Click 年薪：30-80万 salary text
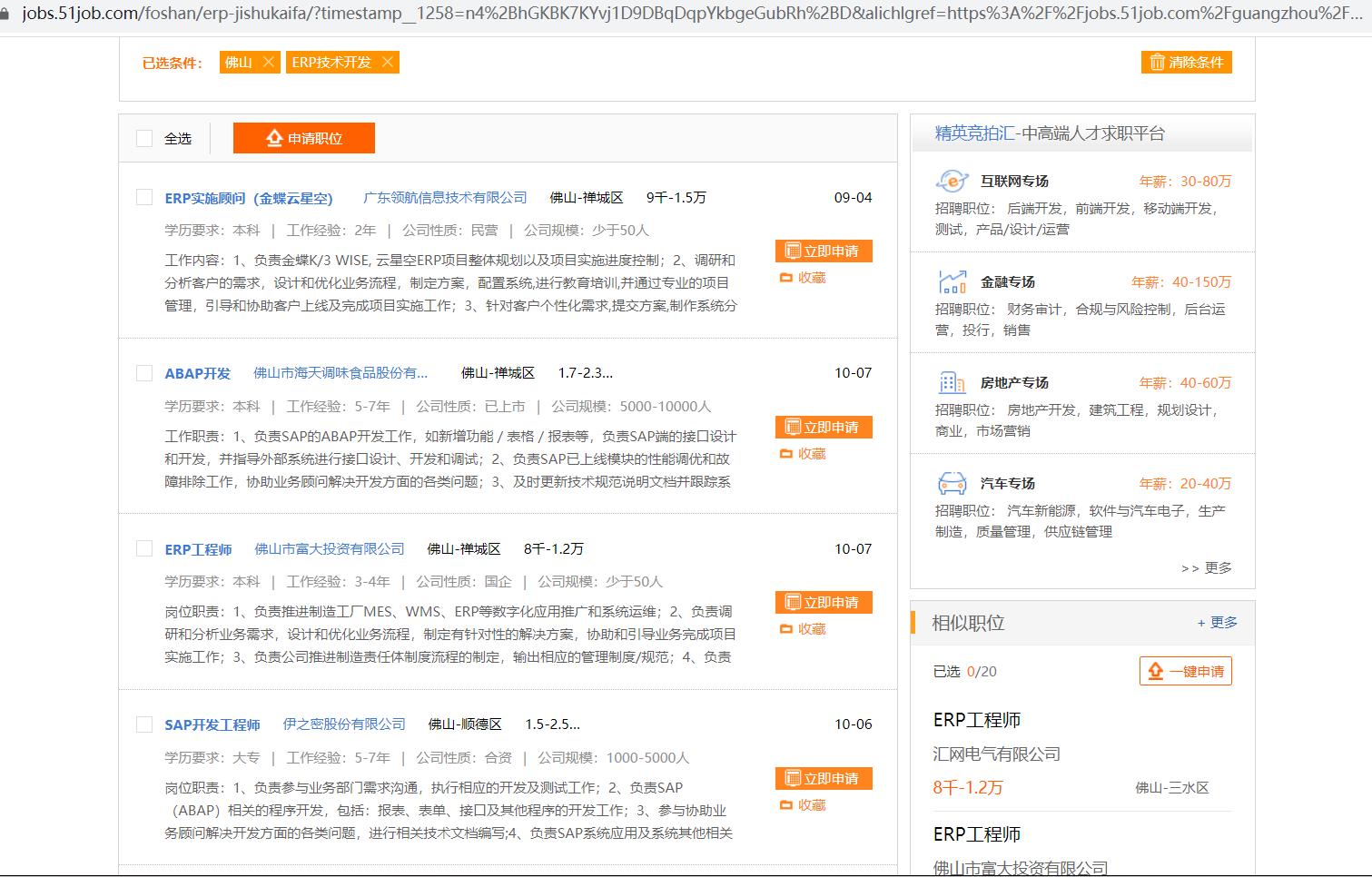1372x877 pixels. pyautogui.click(x=1185, y=182)
